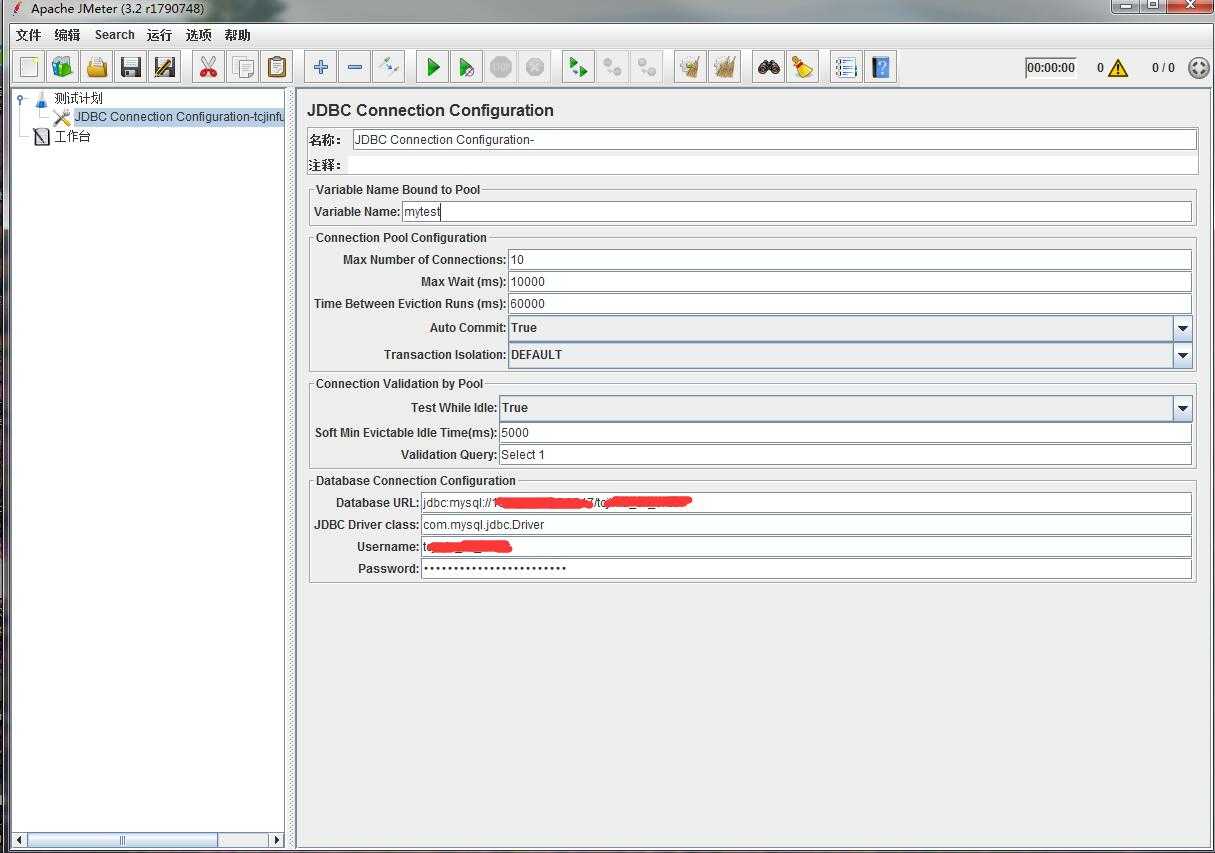Screen dimensions: 1215x853
Task: Select JDBC Connection Configuration tree node
Action: tap(179, 117)
